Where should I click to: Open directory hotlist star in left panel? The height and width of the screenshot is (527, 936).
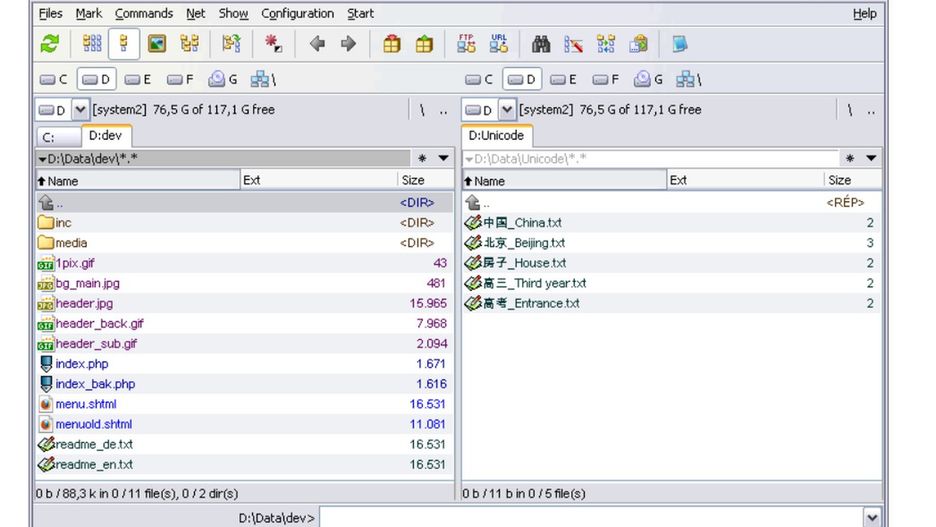(422, 158)
